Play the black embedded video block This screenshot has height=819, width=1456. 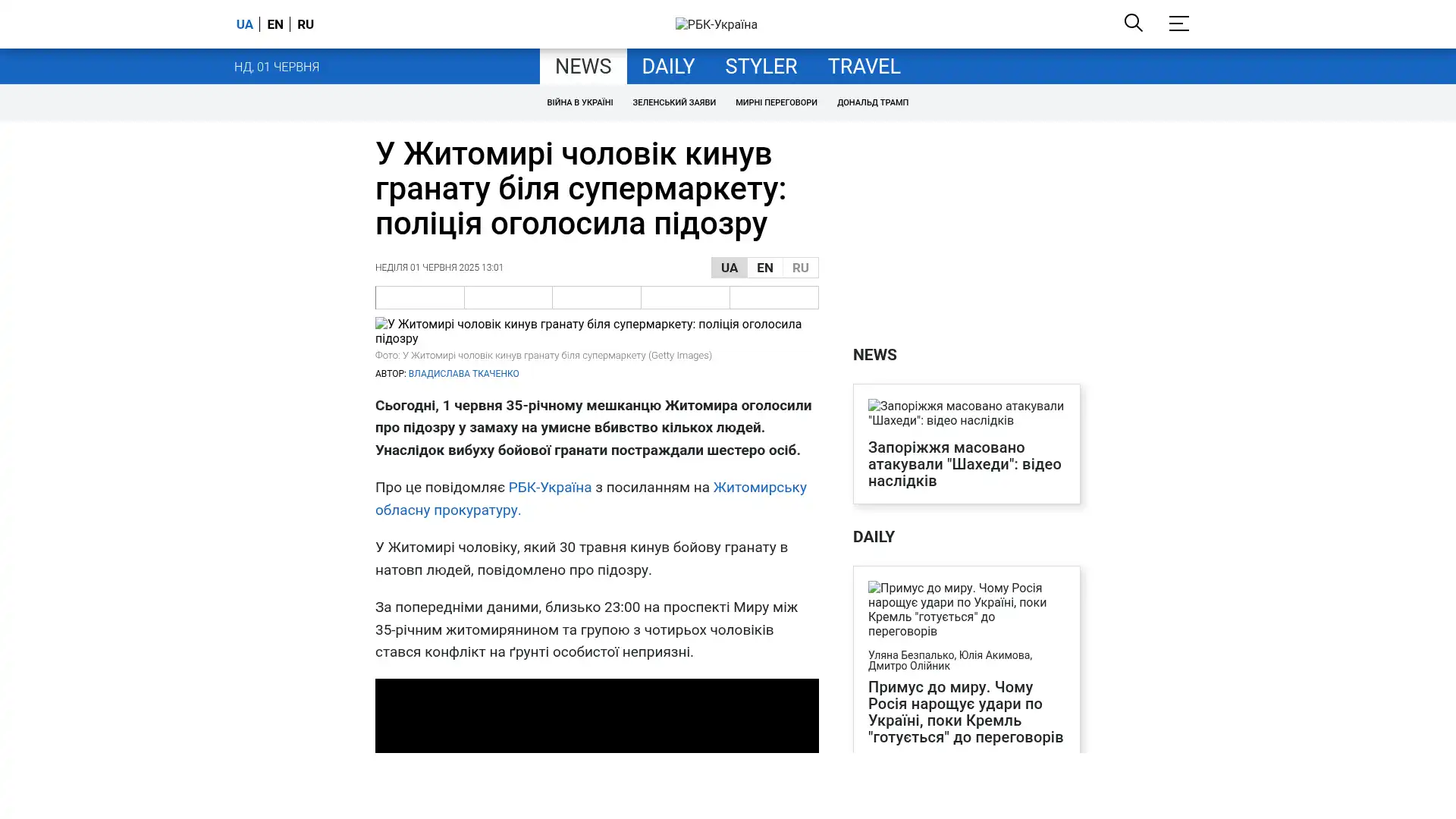point(596,715)
